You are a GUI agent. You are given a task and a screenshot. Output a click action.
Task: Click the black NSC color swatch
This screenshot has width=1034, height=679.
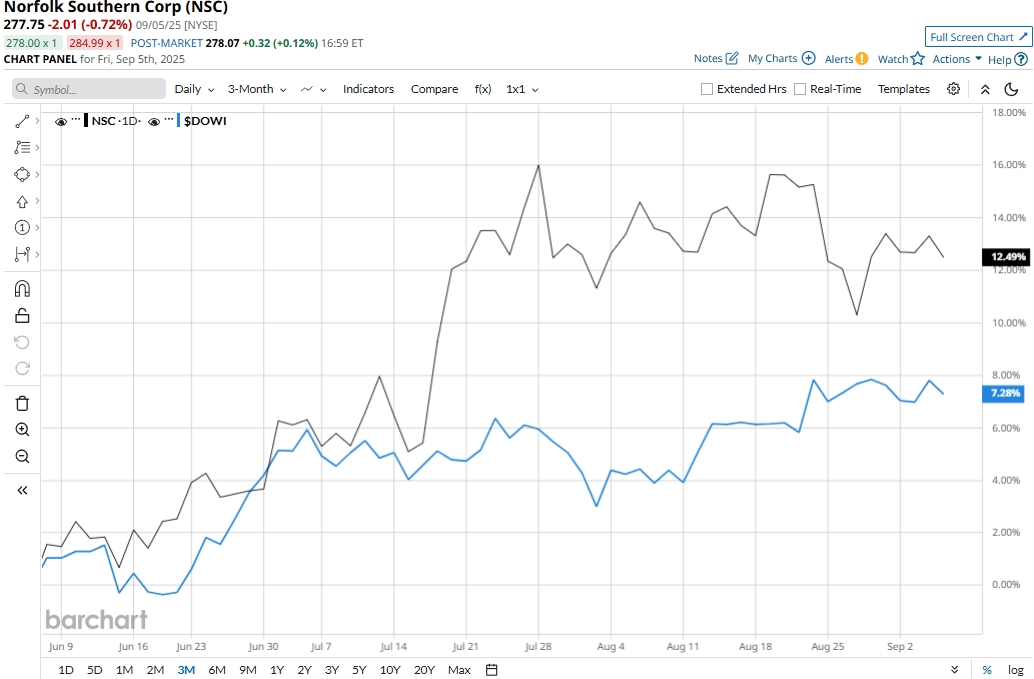point(86,121)
